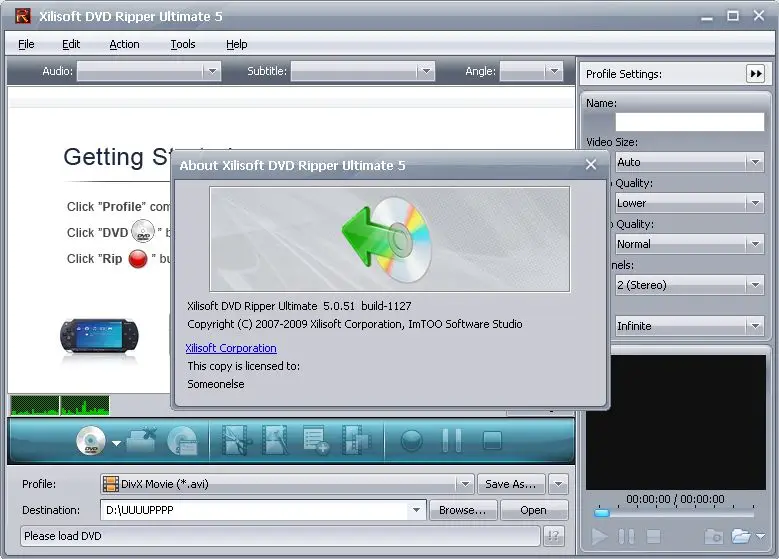Click the preview player play icon

[x=599, y=537]
